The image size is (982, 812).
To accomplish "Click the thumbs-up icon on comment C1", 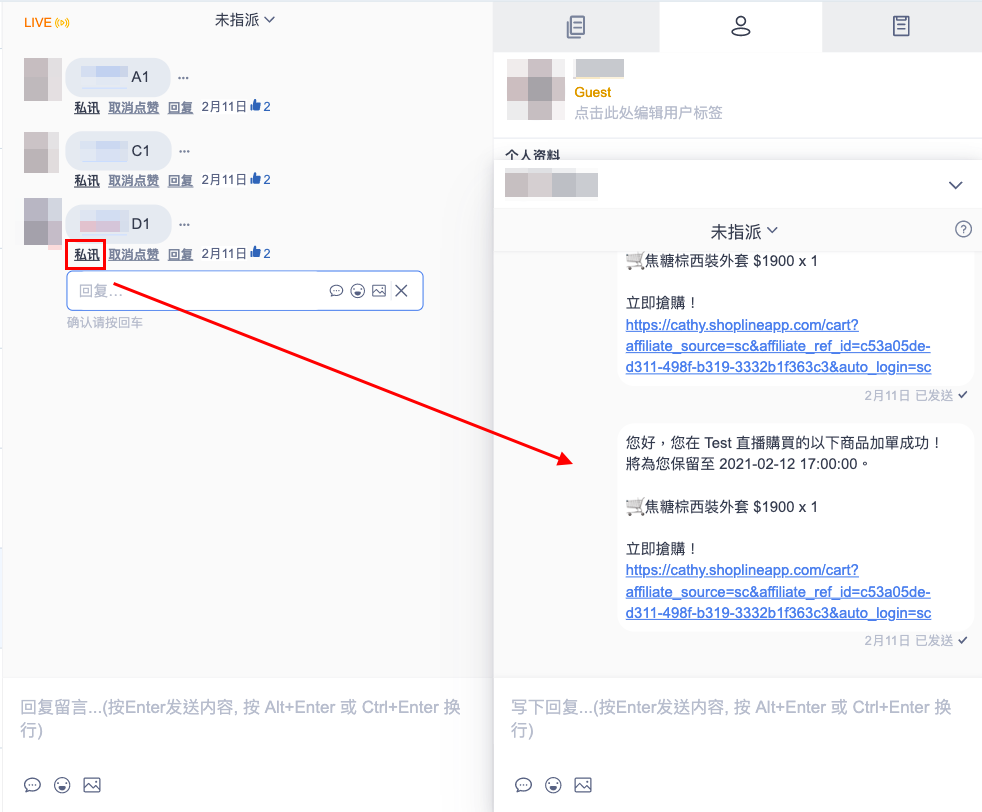I will point(255,179).
